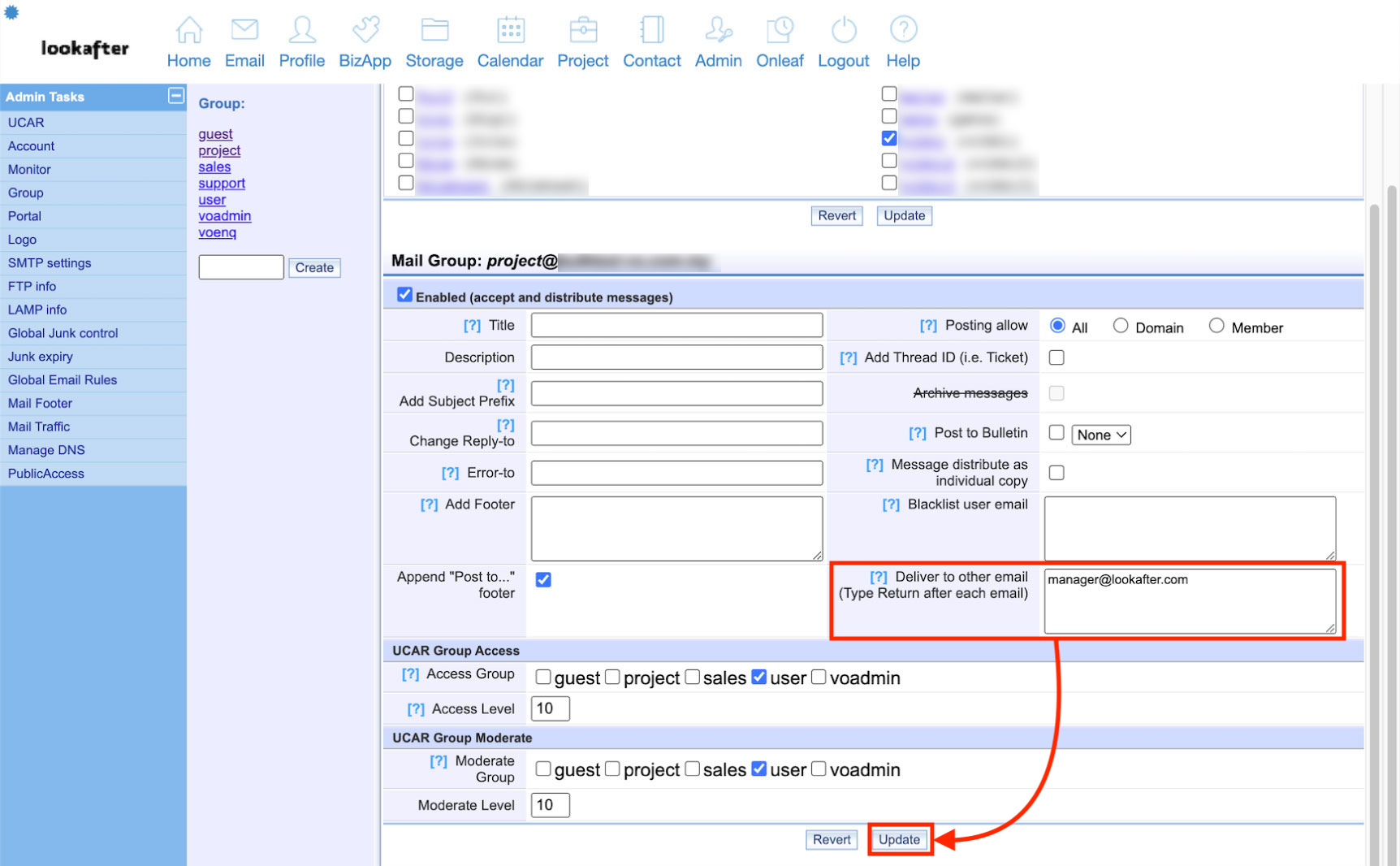Open the Storage folder icon
This screenshot has width=1400, height=866.
pyautogui.click(x=434, y=30)
